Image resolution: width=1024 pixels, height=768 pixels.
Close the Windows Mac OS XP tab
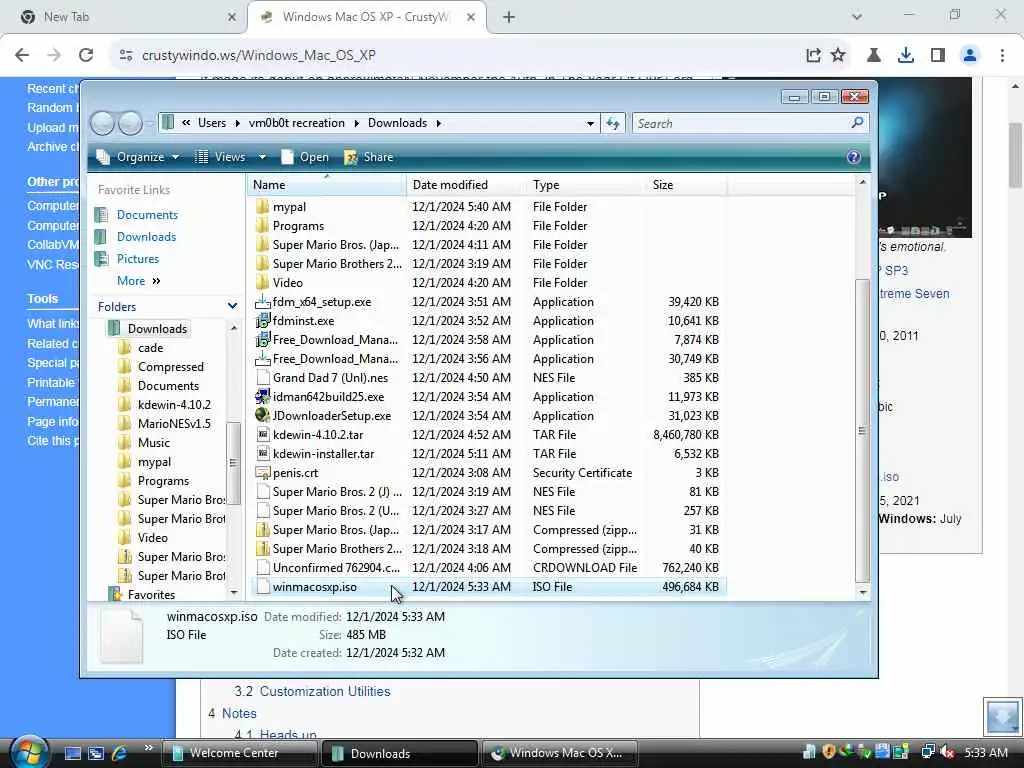(471, 17)
